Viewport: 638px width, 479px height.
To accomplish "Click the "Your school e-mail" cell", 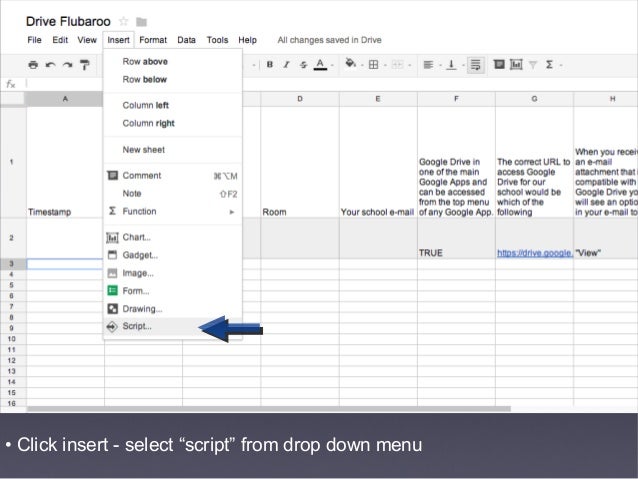I will [378, 162].
